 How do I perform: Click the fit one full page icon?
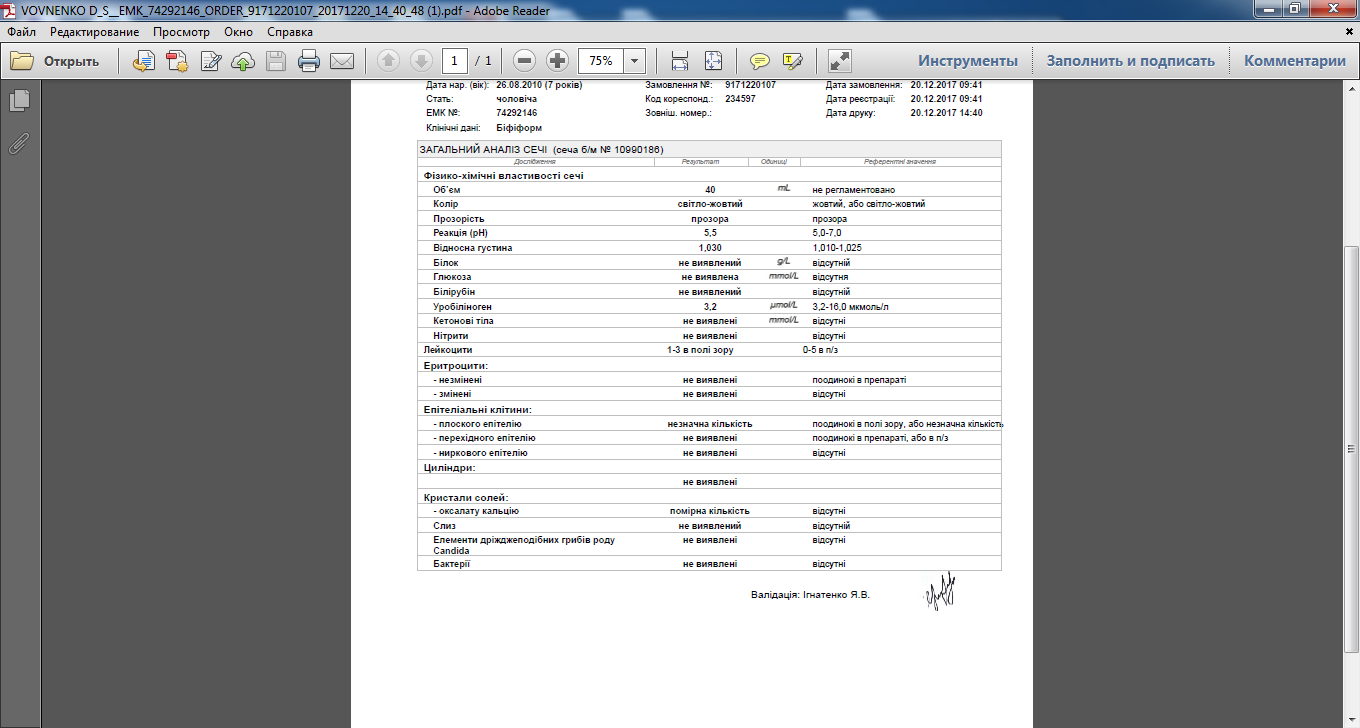pyautogui.click(x=713, y=61)
